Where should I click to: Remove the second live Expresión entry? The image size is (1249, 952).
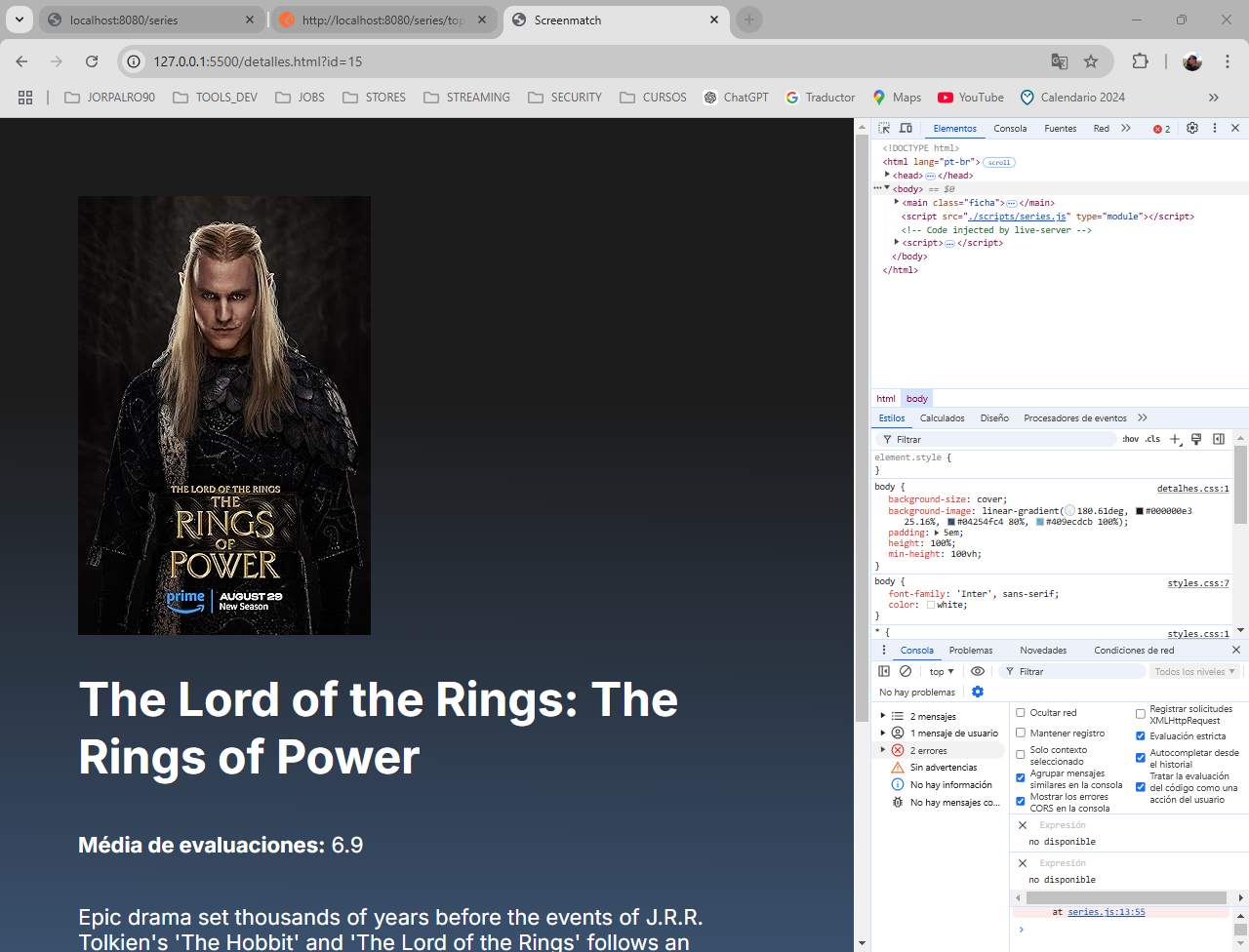coord(1023,863)
